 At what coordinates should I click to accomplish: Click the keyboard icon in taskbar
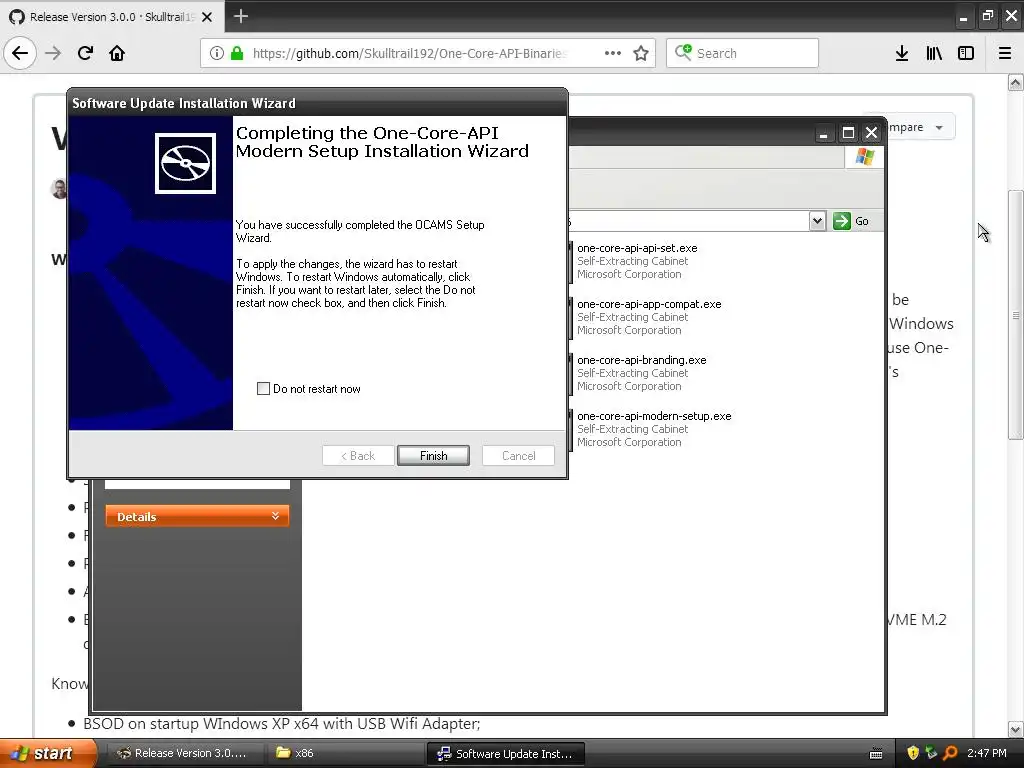[x=876, y=754]
